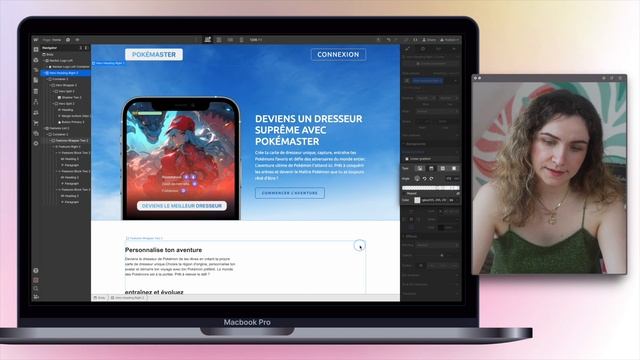Open the Blending mode dropdown
Image resolution: width=640 pixels, height=360 pixels.
[438, 245]
